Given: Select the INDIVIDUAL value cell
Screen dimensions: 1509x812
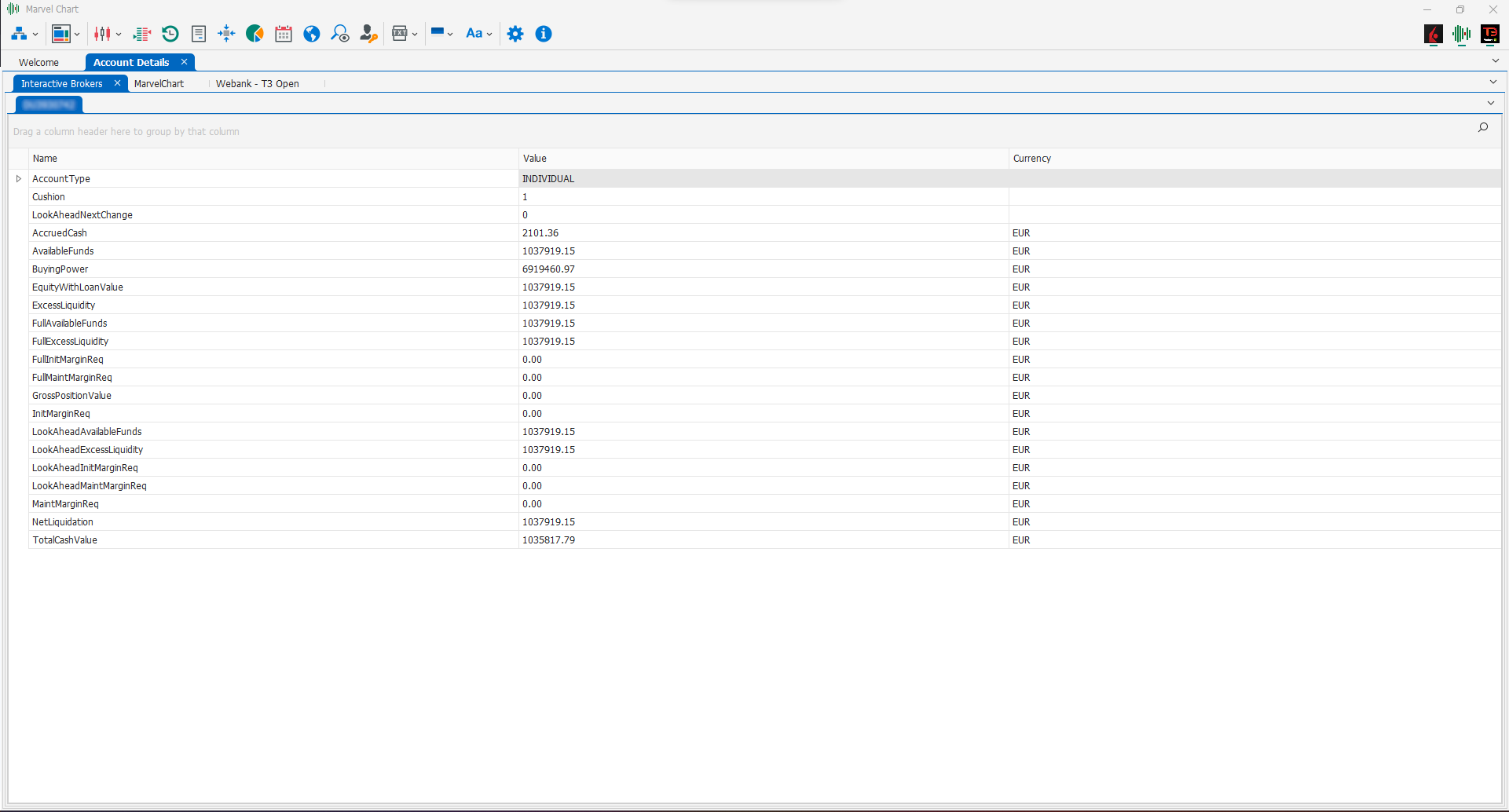Looking at the screenshot, I should click(764, 179).
